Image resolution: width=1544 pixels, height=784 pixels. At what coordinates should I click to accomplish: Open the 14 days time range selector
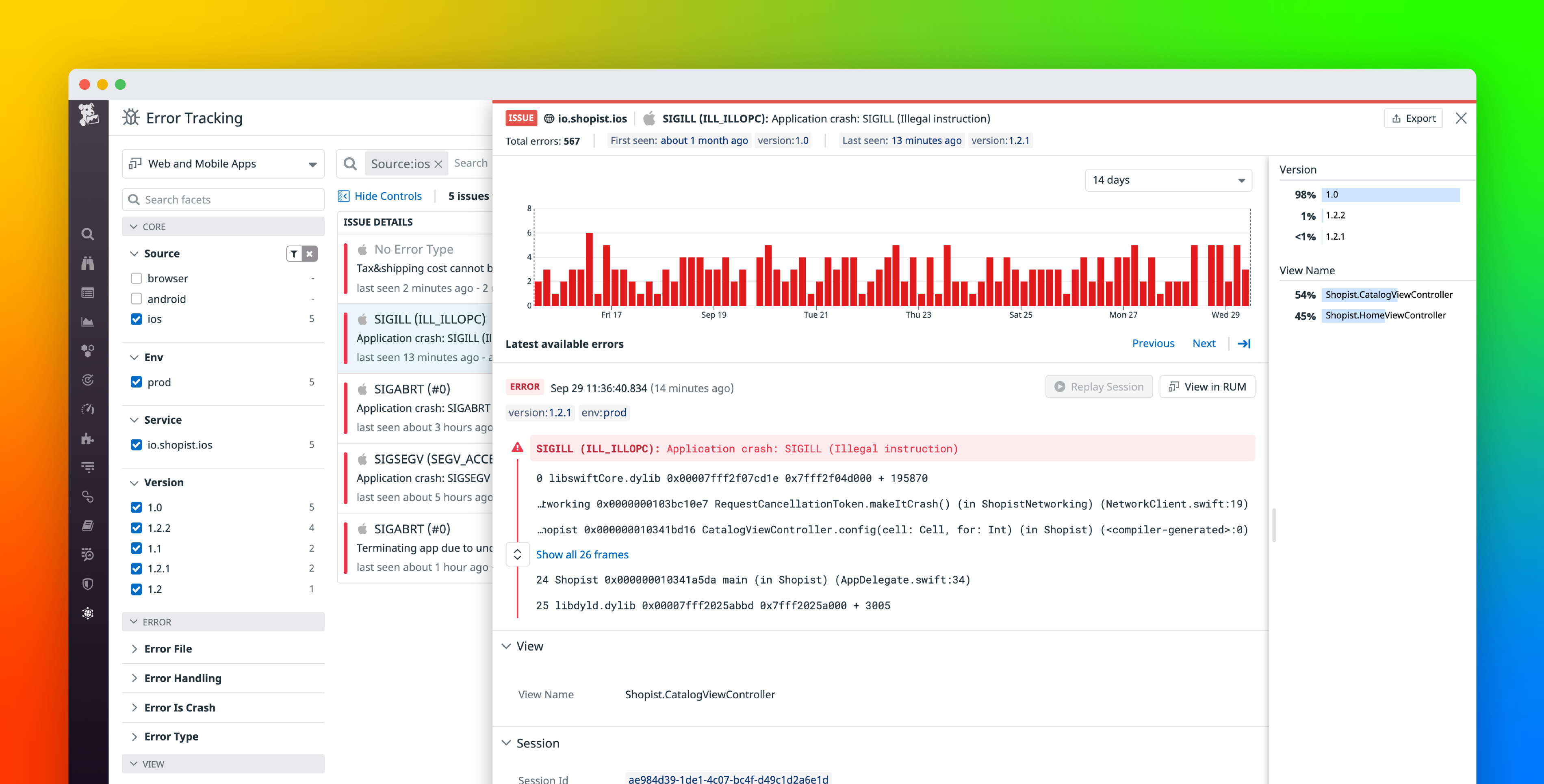[x=1168, y=180]
